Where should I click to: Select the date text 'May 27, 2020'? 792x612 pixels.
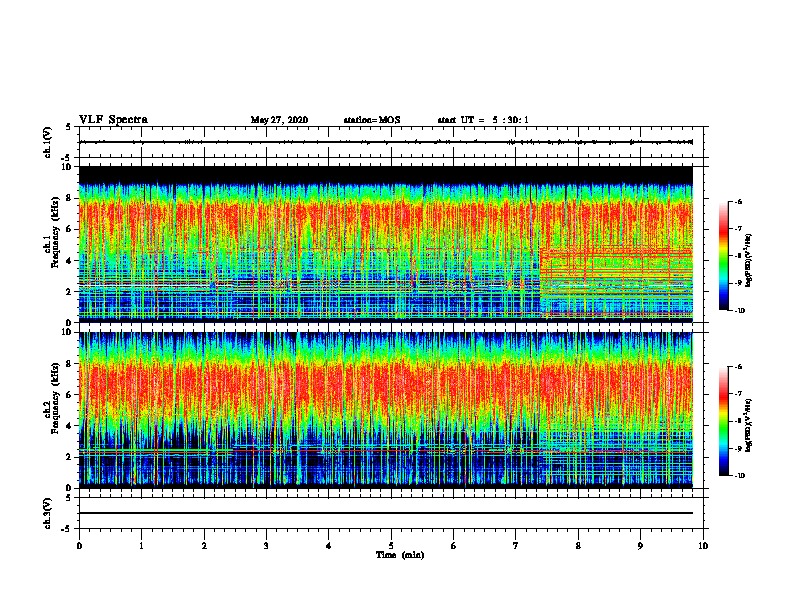tap(279, 120)
